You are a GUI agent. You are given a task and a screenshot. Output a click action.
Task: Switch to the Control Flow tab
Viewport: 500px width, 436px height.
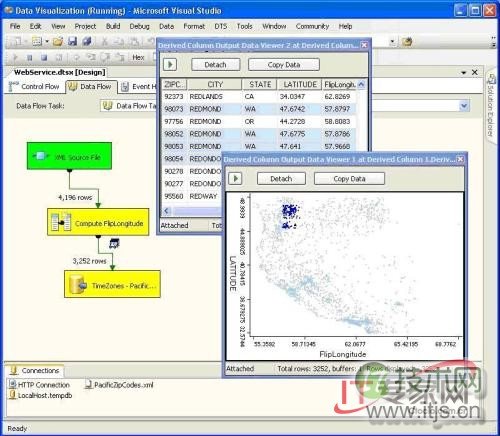[x=34, y=87]
